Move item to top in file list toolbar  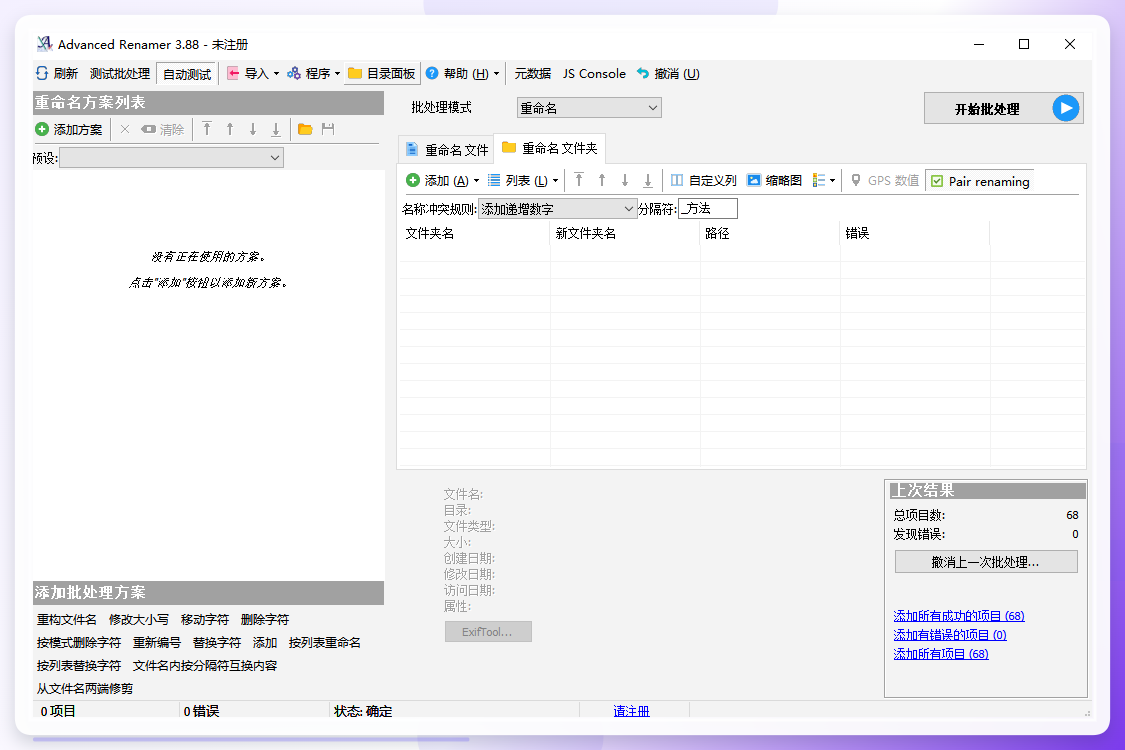click(x=579, y=180)
